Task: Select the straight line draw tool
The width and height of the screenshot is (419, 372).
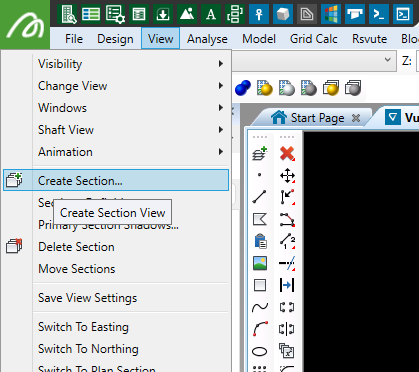Action: click(x=260, y=197)
